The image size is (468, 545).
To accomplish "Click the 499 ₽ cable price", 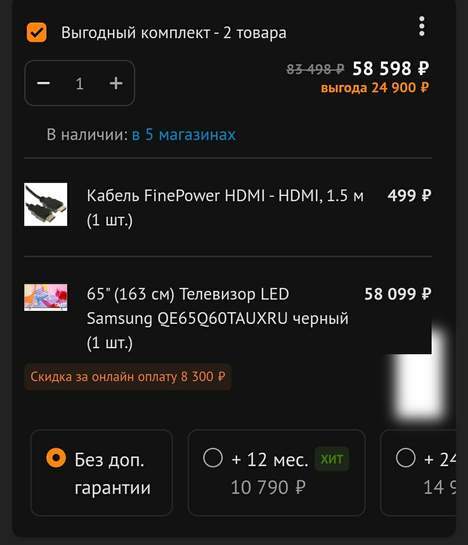I will (x=410, y=195).
